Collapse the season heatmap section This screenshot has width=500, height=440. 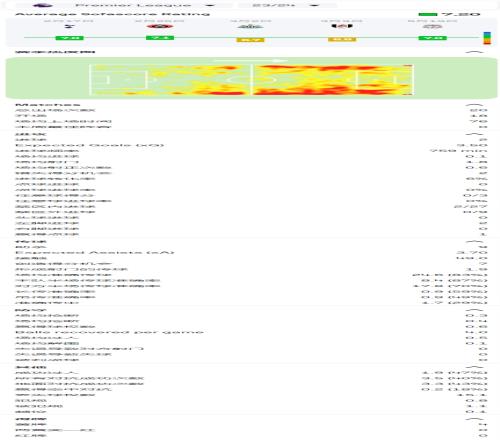474,52
